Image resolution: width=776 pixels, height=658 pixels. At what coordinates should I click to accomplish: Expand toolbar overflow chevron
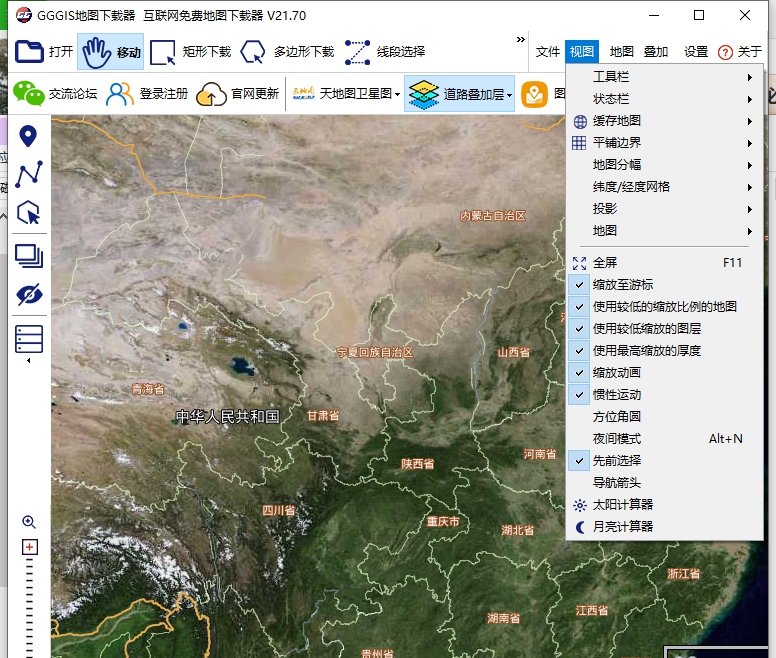coord(521,40)
